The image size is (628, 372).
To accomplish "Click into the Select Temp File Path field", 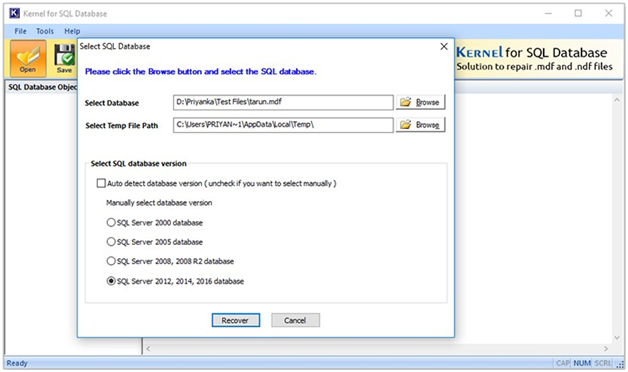I will [x=283, y=125].
